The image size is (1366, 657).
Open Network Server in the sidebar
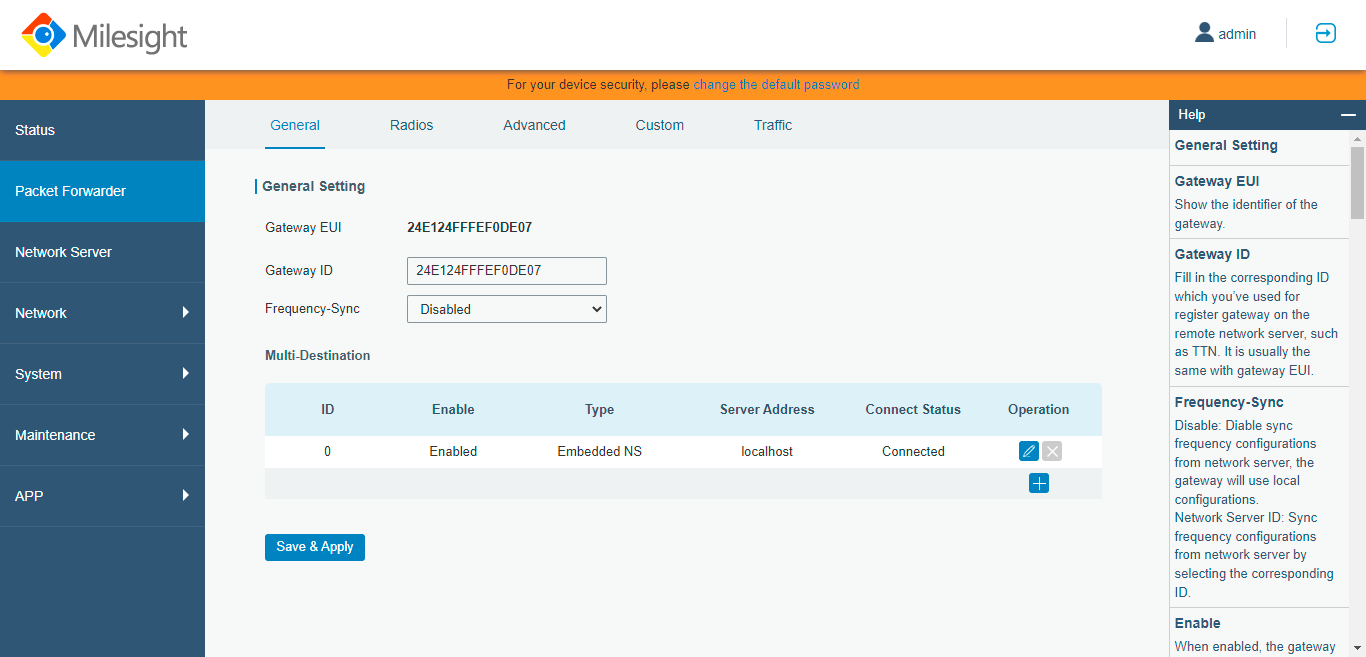(x=102, y=252)
